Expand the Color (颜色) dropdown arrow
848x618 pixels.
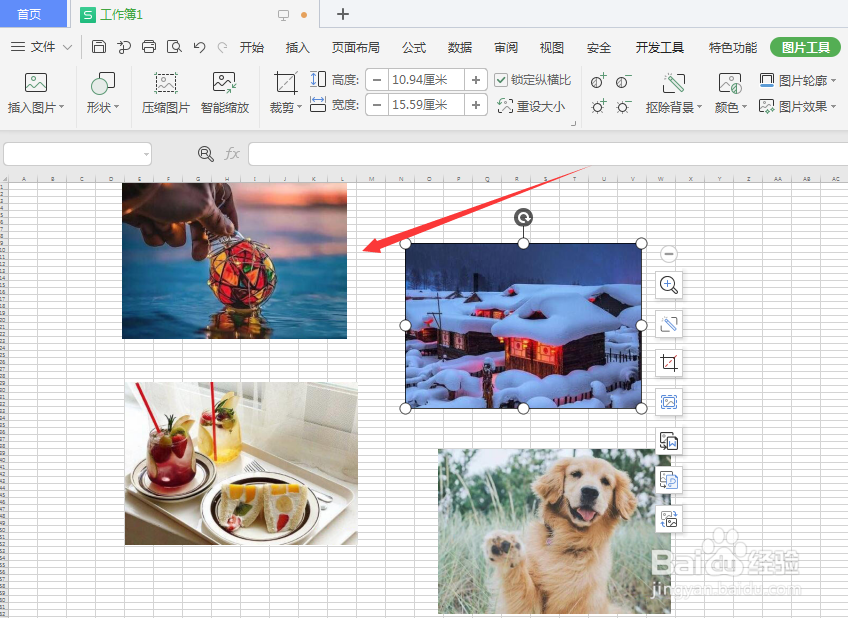pos(744,107)
